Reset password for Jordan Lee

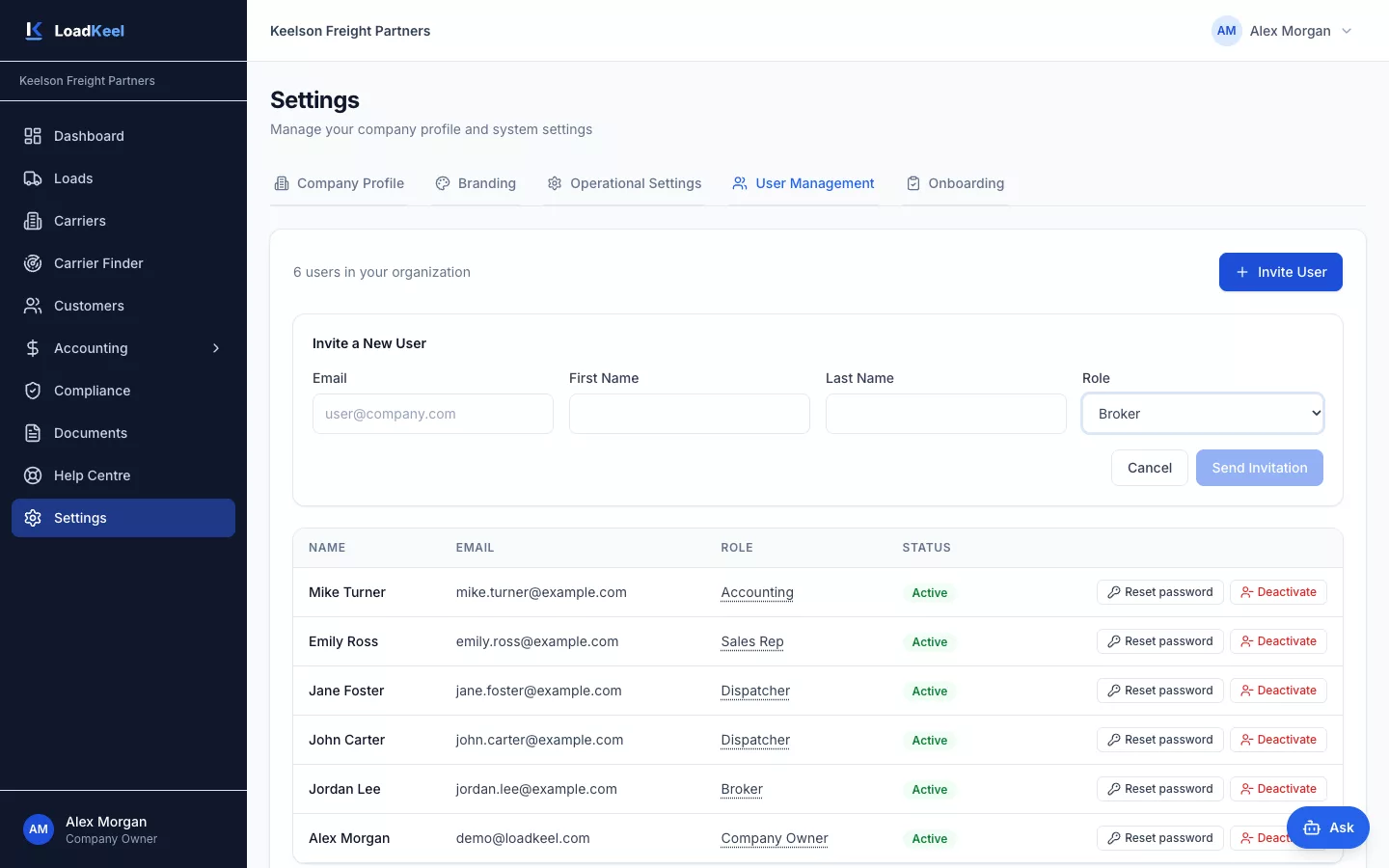1160,789
